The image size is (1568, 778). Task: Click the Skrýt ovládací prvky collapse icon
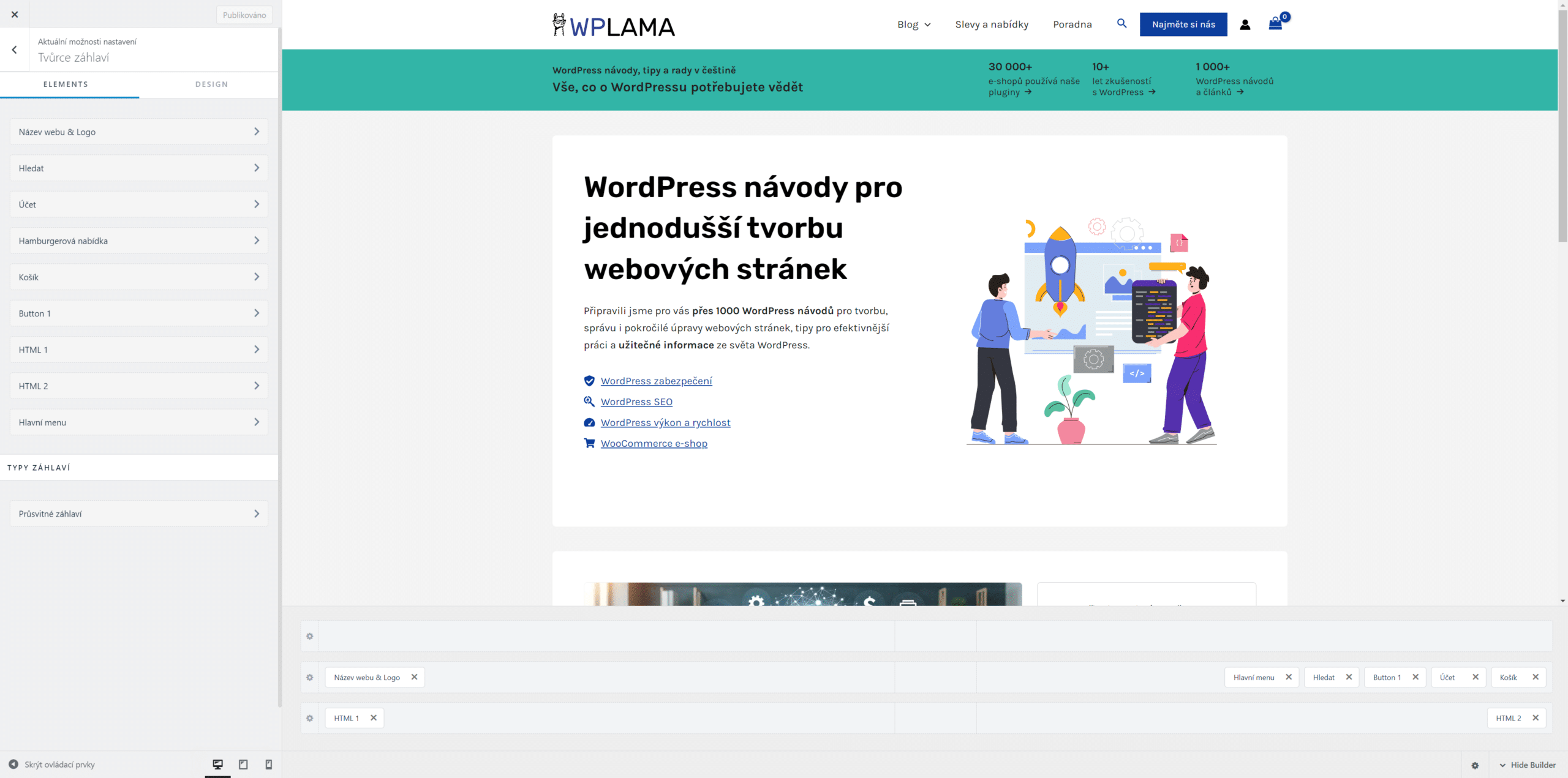coord(13,764)
